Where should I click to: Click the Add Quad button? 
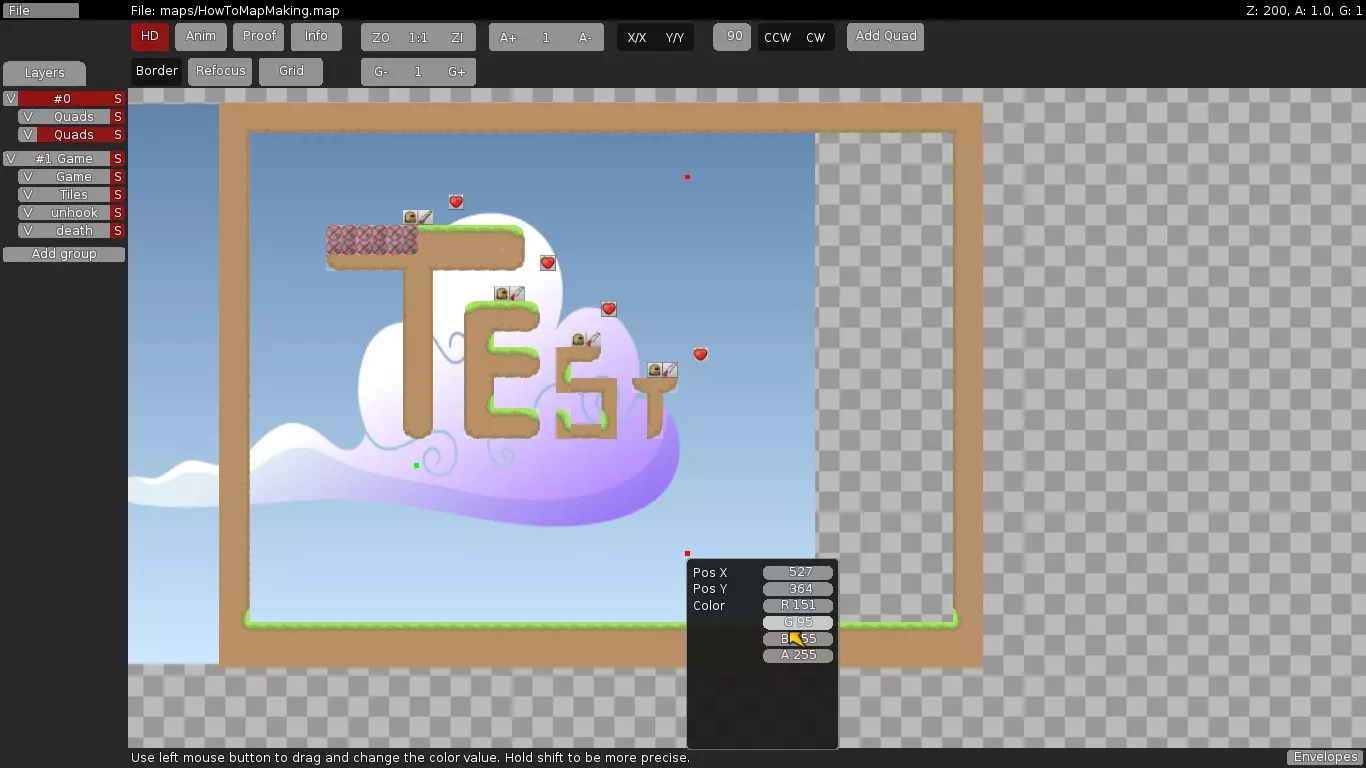(x=885, y=36)
